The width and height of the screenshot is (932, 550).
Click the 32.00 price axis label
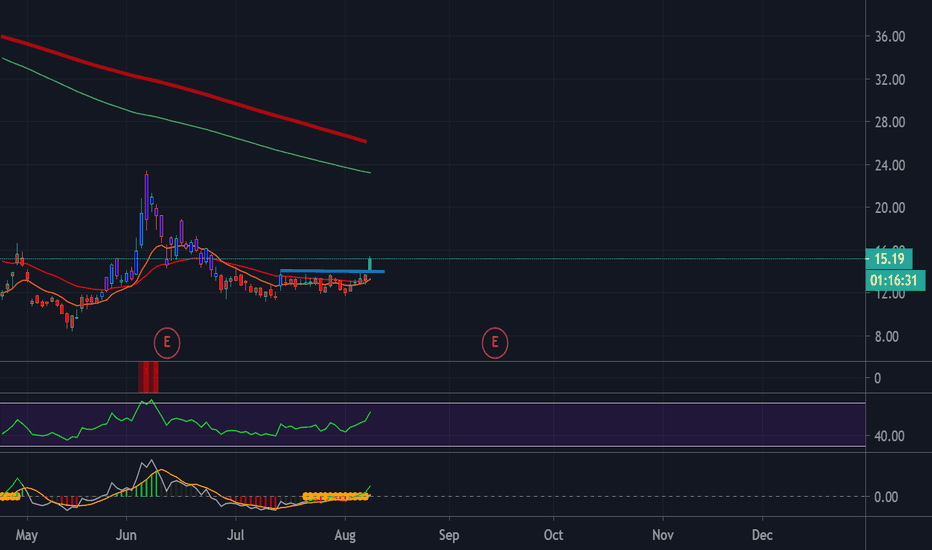890,79
